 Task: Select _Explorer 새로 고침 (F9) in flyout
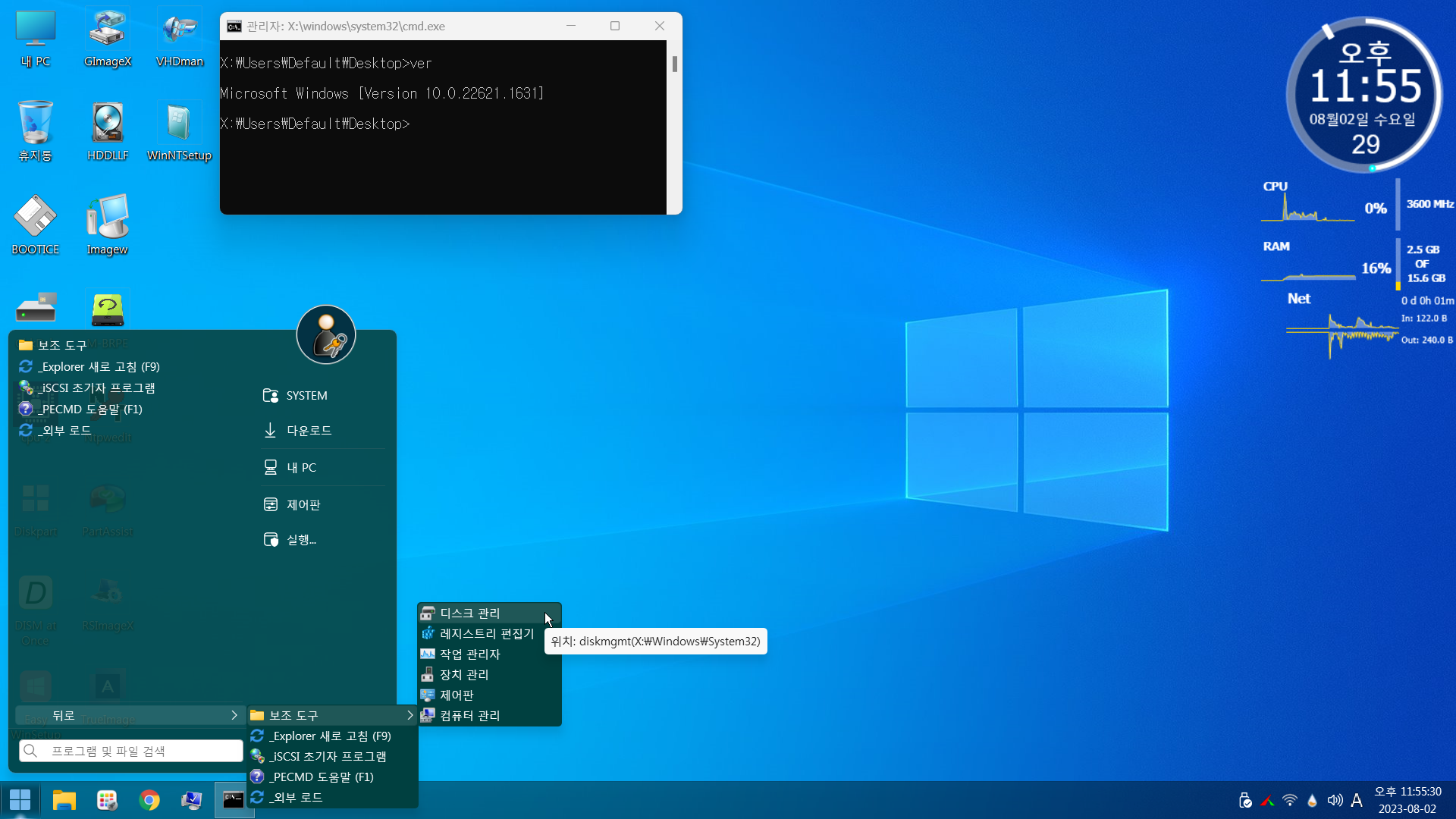pos(333,736)
